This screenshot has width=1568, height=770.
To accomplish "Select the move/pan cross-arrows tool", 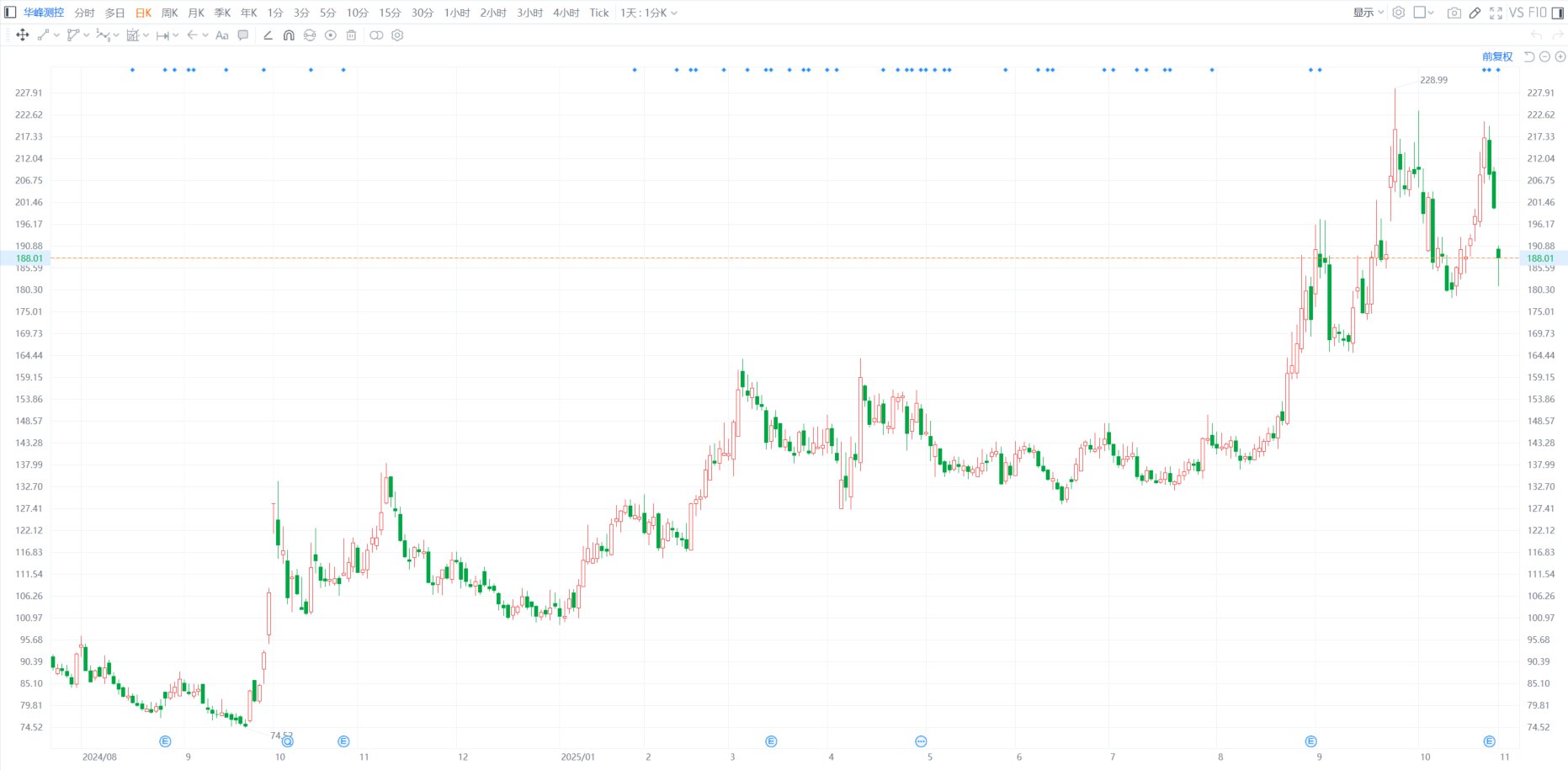I will (x=23, y=35).
